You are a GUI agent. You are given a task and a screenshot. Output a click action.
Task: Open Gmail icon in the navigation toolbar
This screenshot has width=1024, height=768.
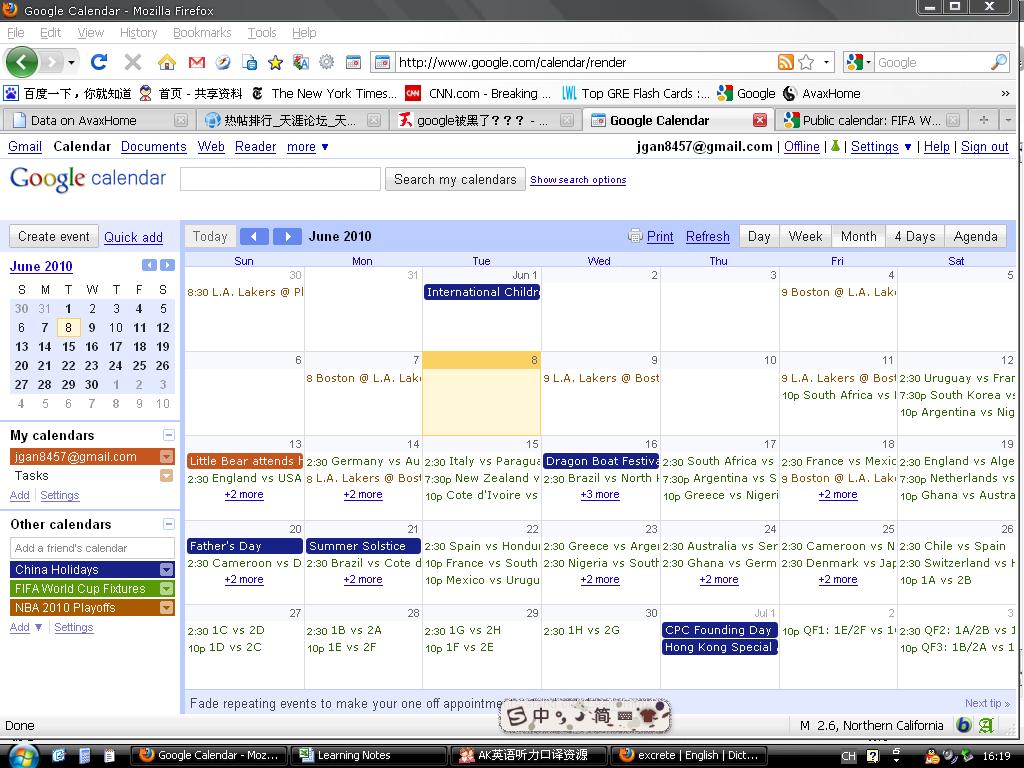point(196,62)
